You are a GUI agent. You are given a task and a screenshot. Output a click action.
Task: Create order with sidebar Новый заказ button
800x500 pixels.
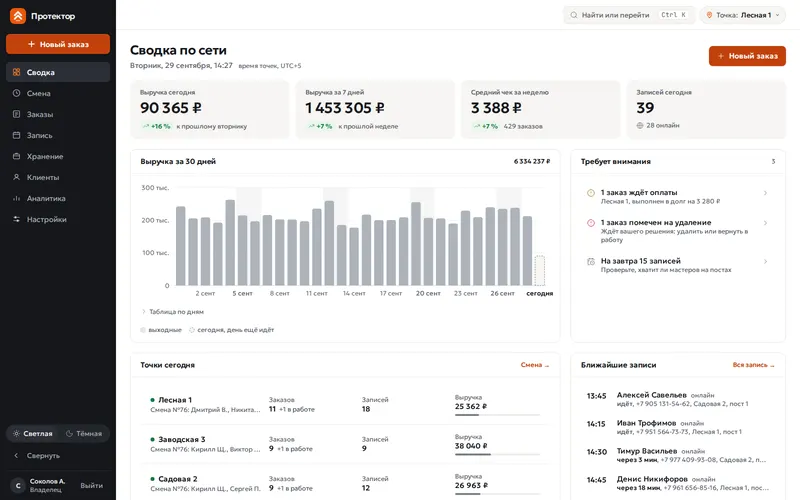(58, 44)
